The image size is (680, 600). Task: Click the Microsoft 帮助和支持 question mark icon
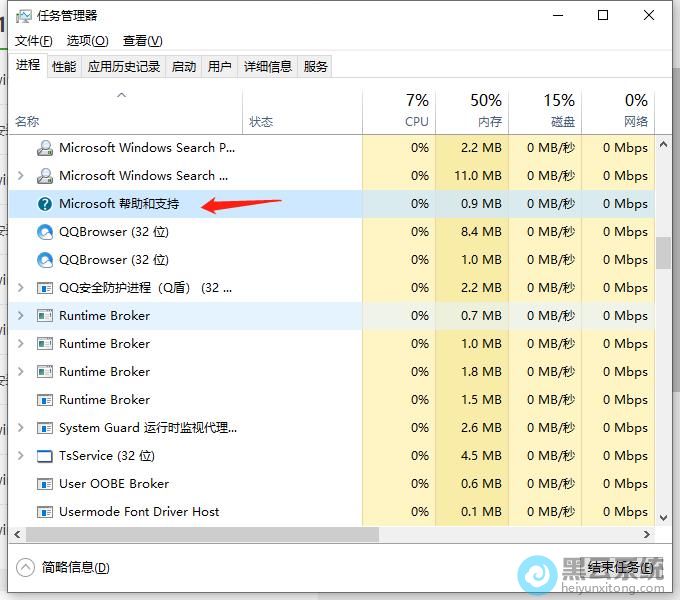pos(44,204)
